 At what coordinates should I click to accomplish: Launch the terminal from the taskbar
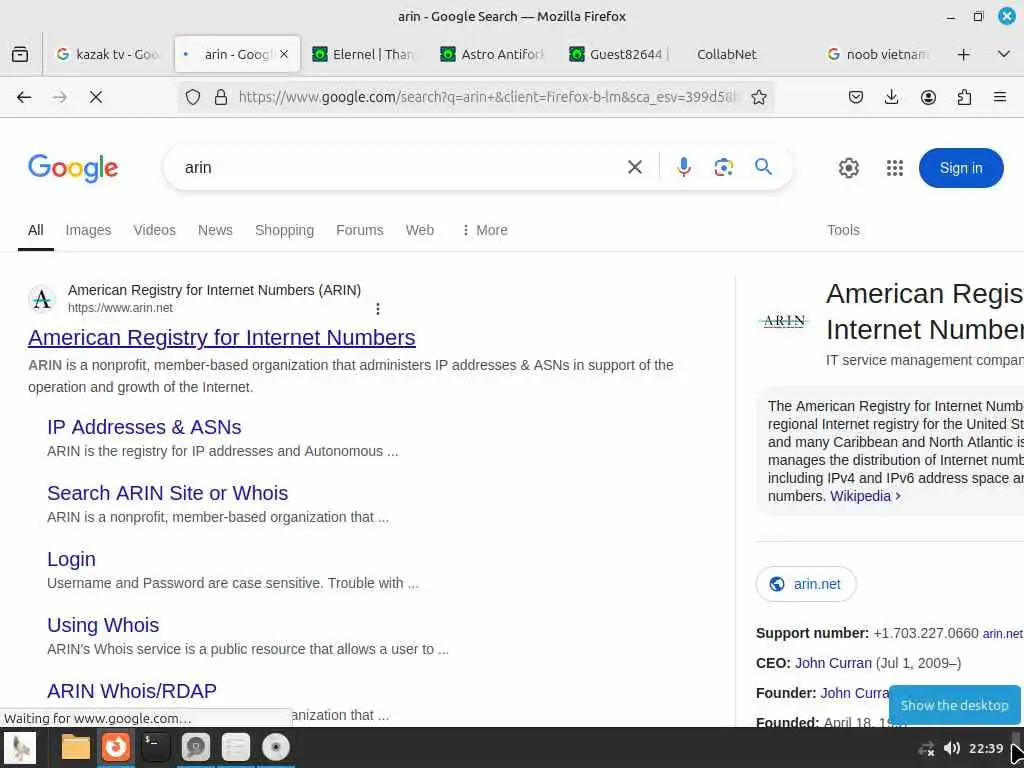pyautogui.click(x=155, y=747)
